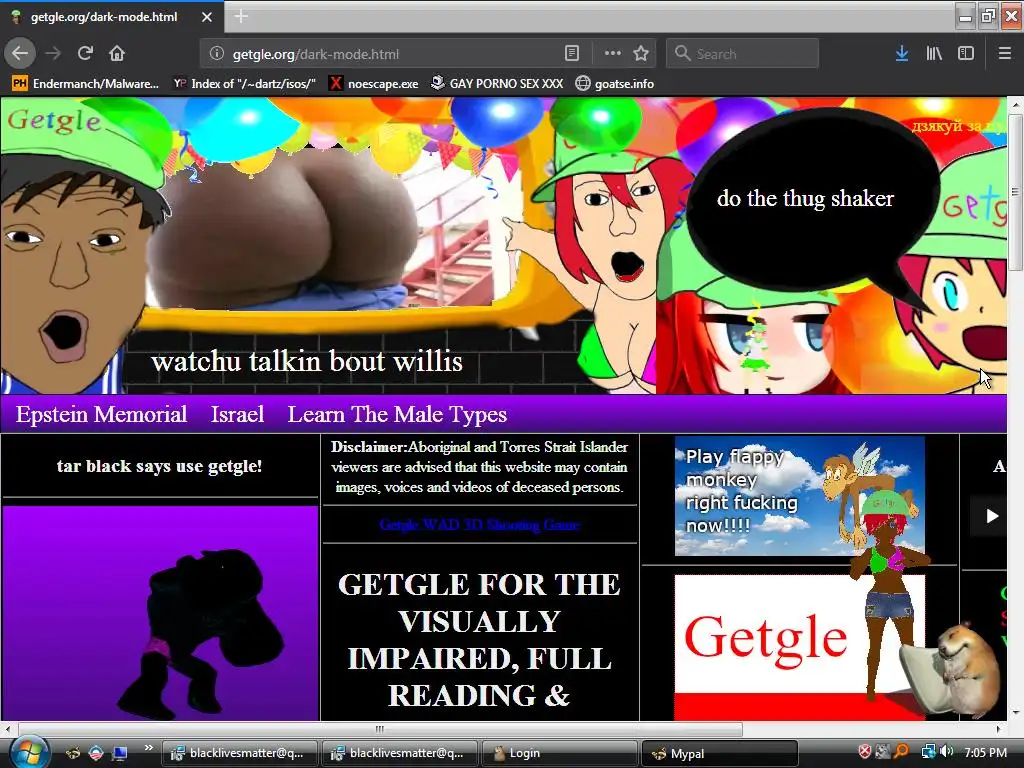The width and height of the screenshot is (1024, 768).
Task: Click the white play arrow button
Action: coord(992,516)
